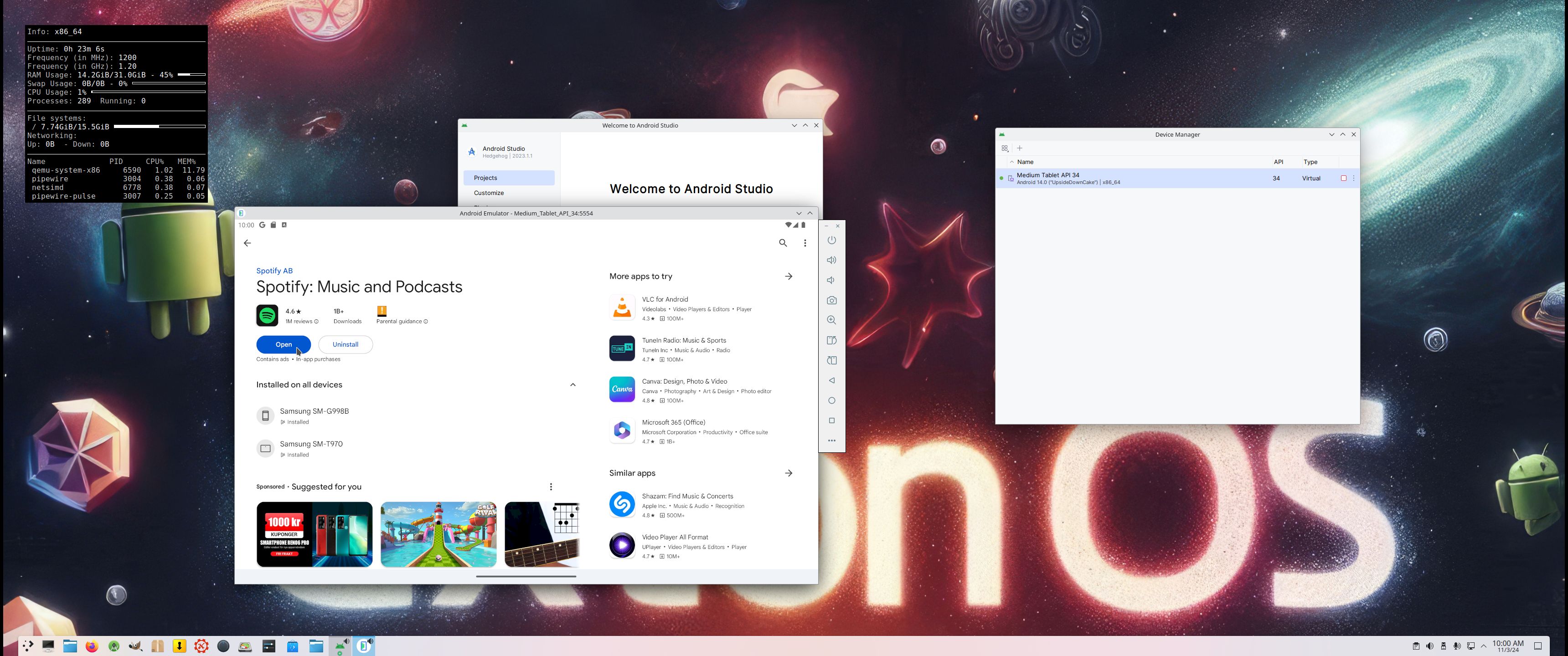Click the emulator rotate right icon

click(x=831, y=360)
